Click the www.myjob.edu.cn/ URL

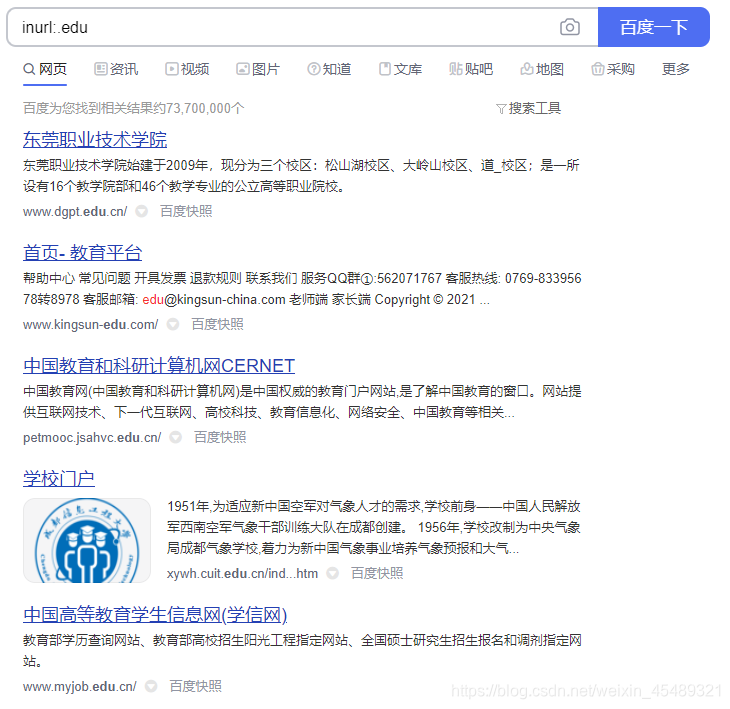[80, 687]
